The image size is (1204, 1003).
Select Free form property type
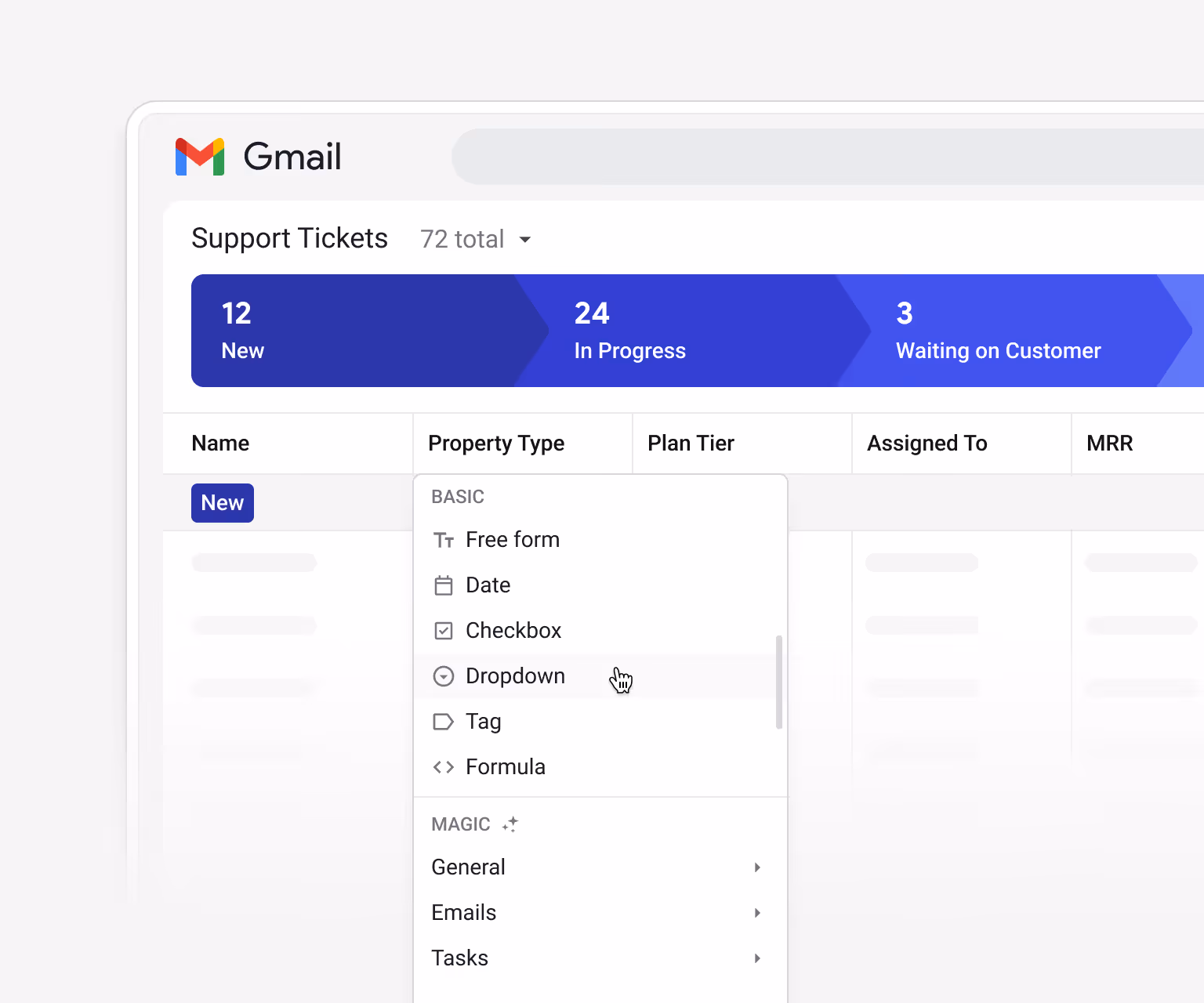[x=600, y=540]
